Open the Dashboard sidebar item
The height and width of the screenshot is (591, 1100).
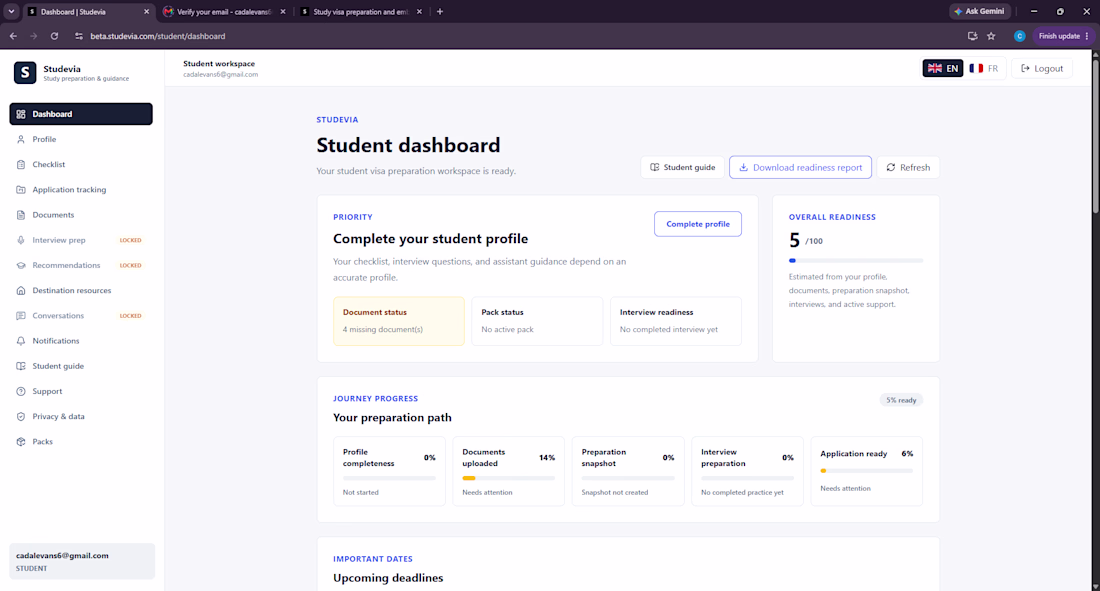pyautogui.click(x=81, y=114)
